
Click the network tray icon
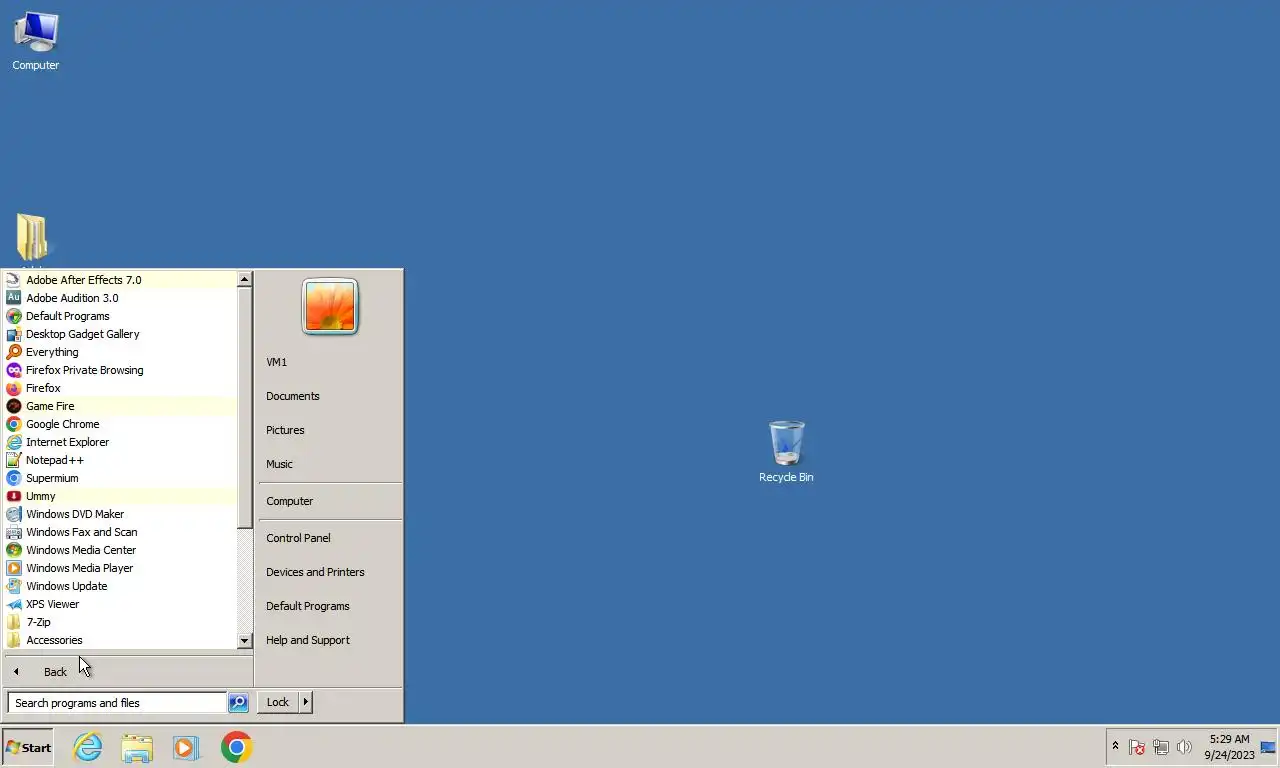click(1161, 747)
